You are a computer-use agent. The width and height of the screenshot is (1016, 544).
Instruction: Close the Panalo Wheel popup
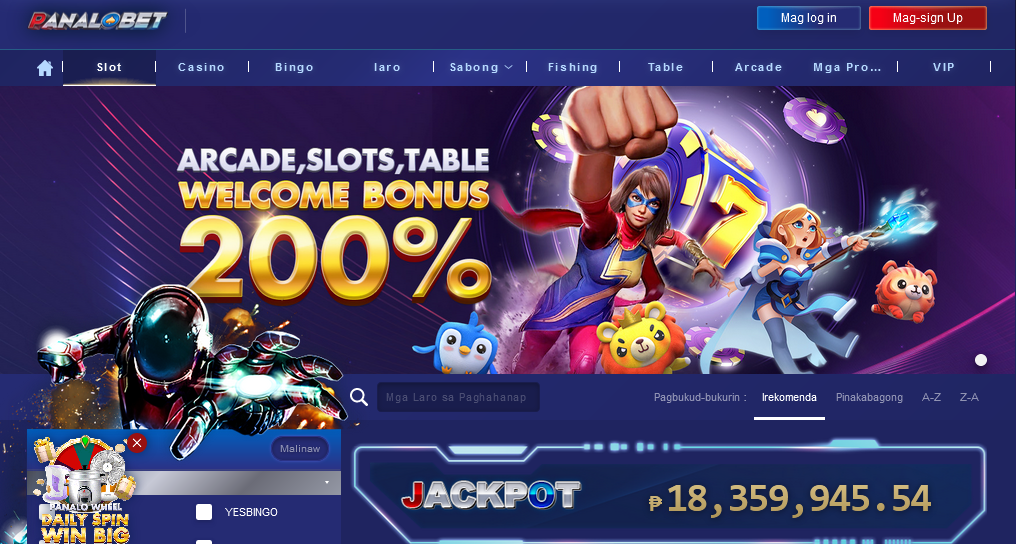click(137, 443)
